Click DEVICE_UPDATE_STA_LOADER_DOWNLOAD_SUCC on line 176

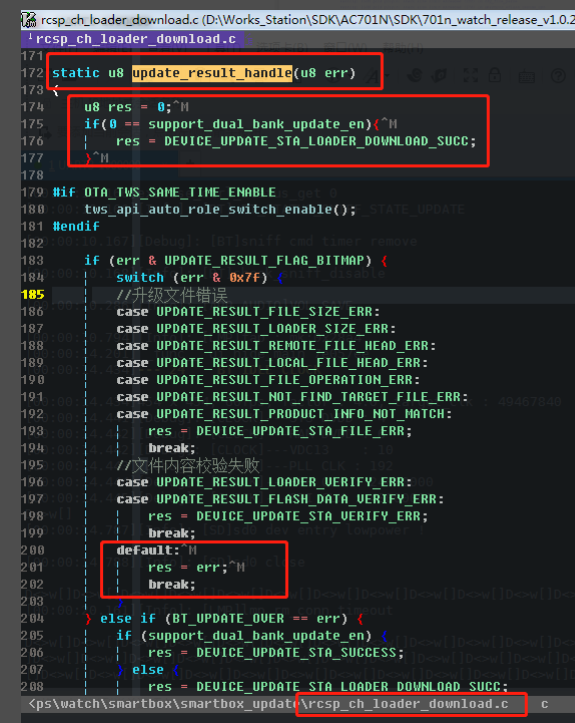tap(316, 141)
